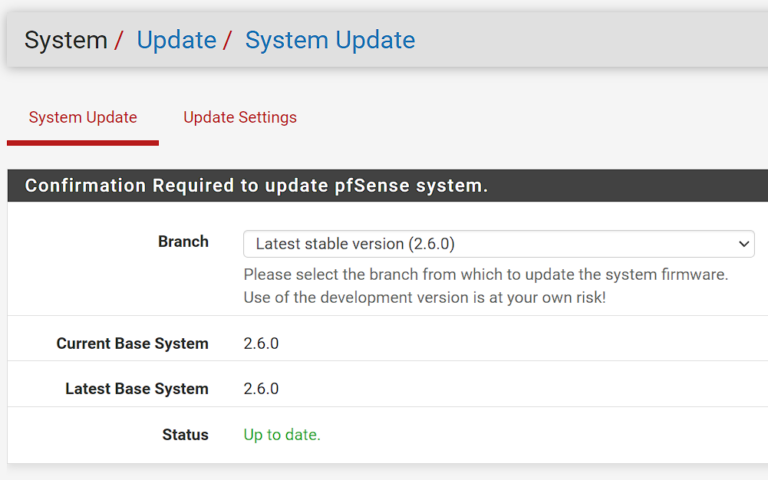Click the 'Latest Base System' label
The image size is (768, 480).
[137, 389]
